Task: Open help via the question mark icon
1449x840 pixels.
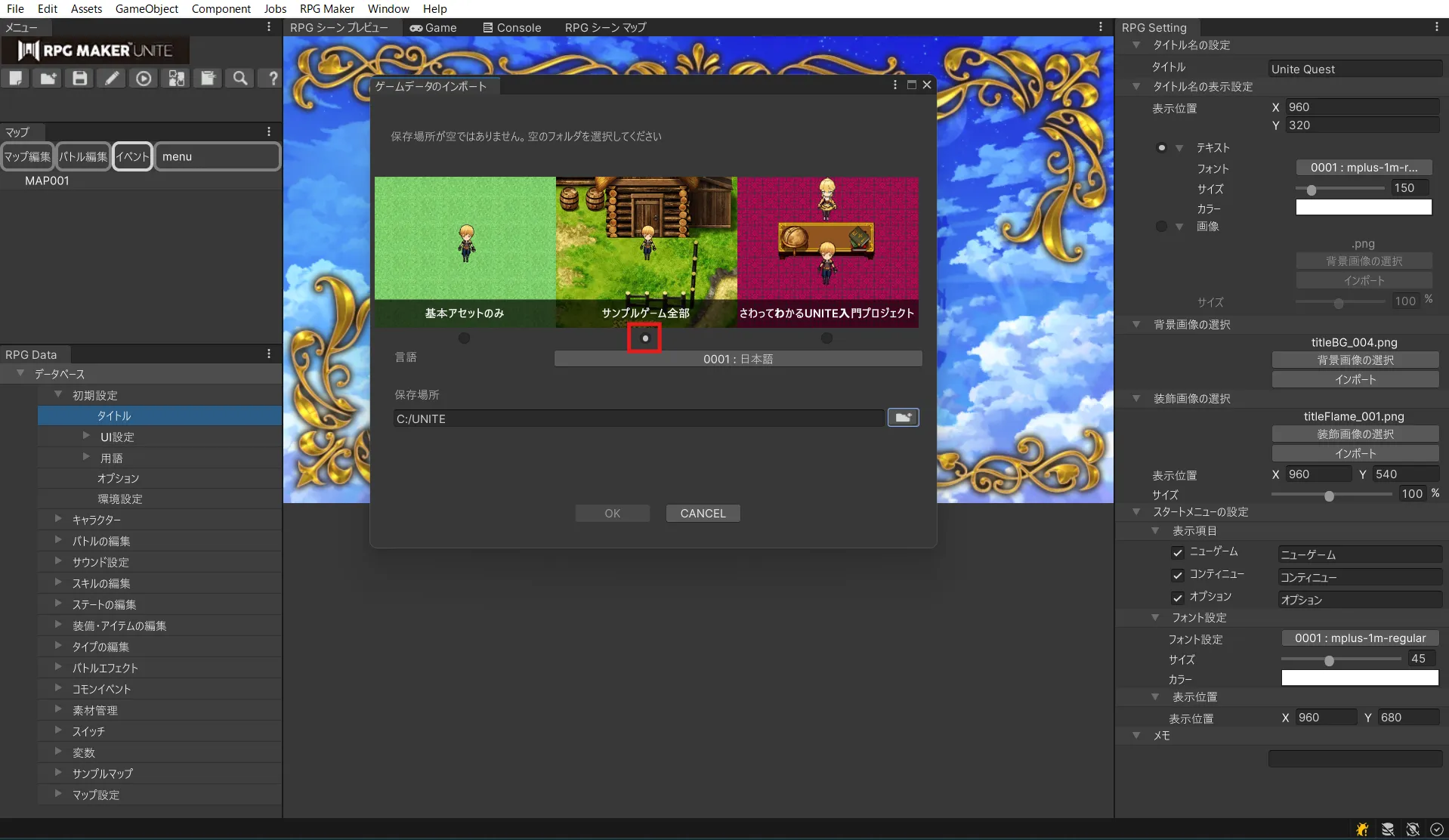Action: coord(272,79)
